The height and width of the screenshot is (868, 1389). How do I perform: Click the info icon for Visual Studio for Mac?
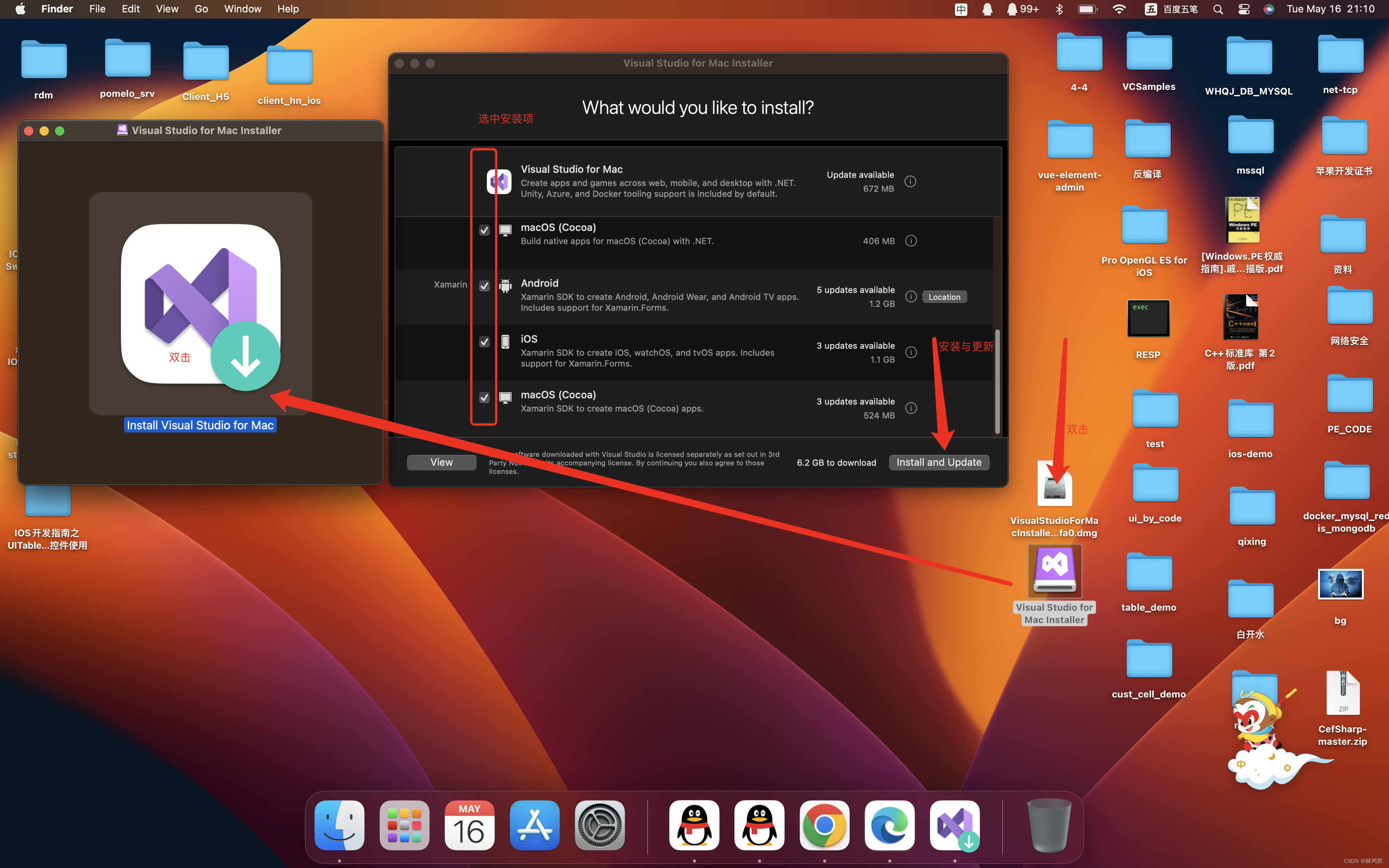coord(910,181)
